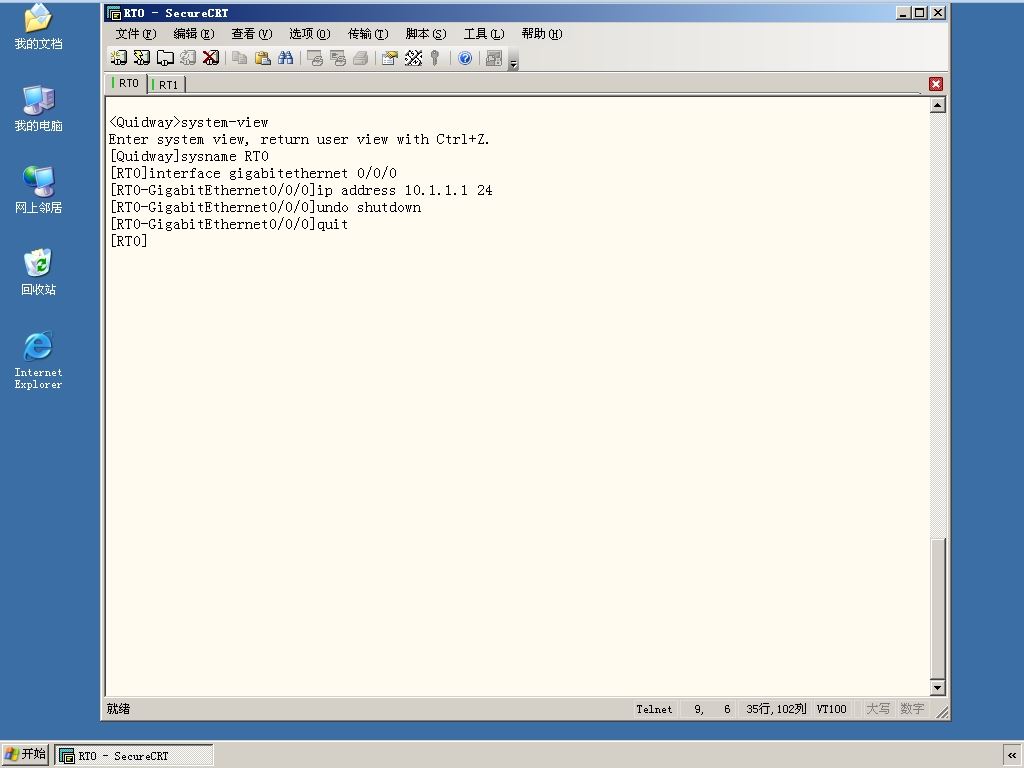Click the Reconnect toolbar icon

coord(187,58)
